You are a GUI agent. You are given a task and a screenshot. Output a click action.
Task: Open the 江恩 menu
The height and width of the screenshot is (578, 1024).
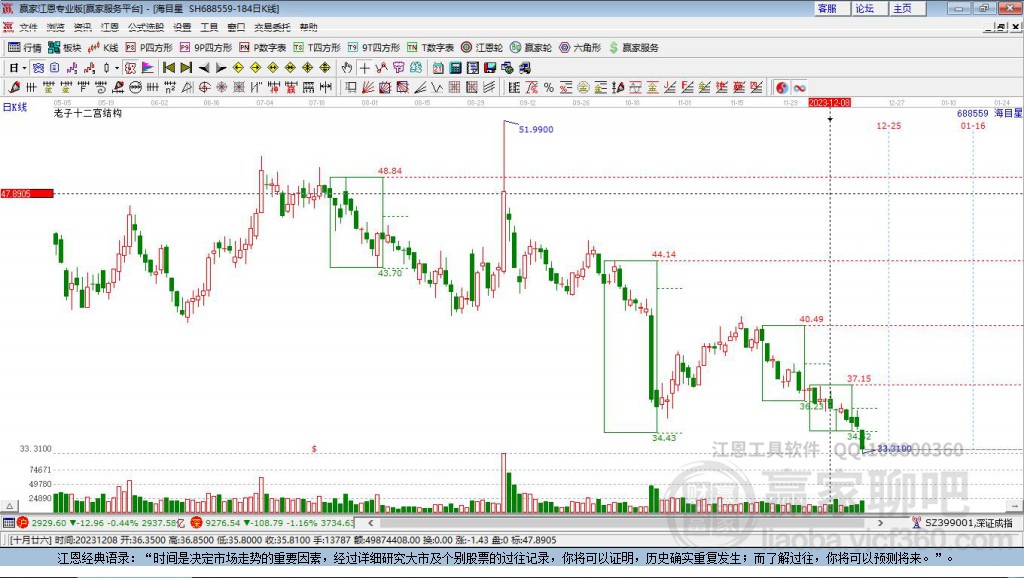click(110, 27)
